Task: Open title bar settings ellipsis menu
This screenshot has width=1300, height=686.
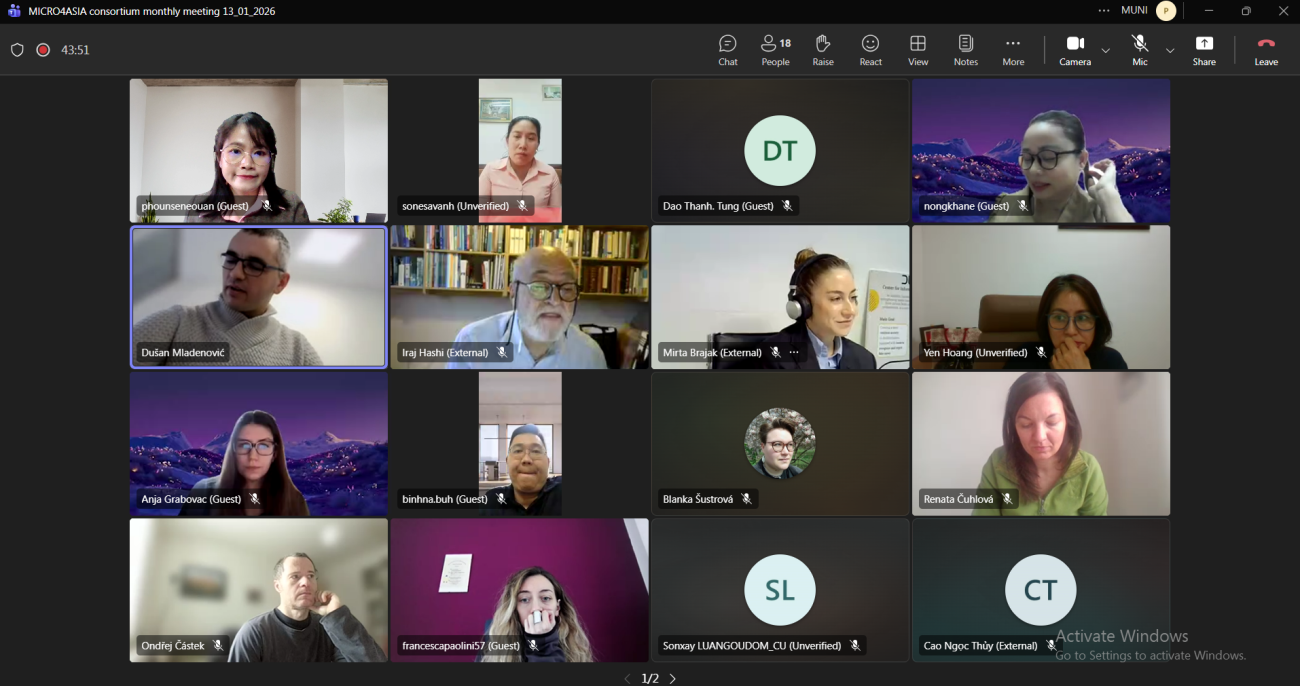Action: (1104, 11)
